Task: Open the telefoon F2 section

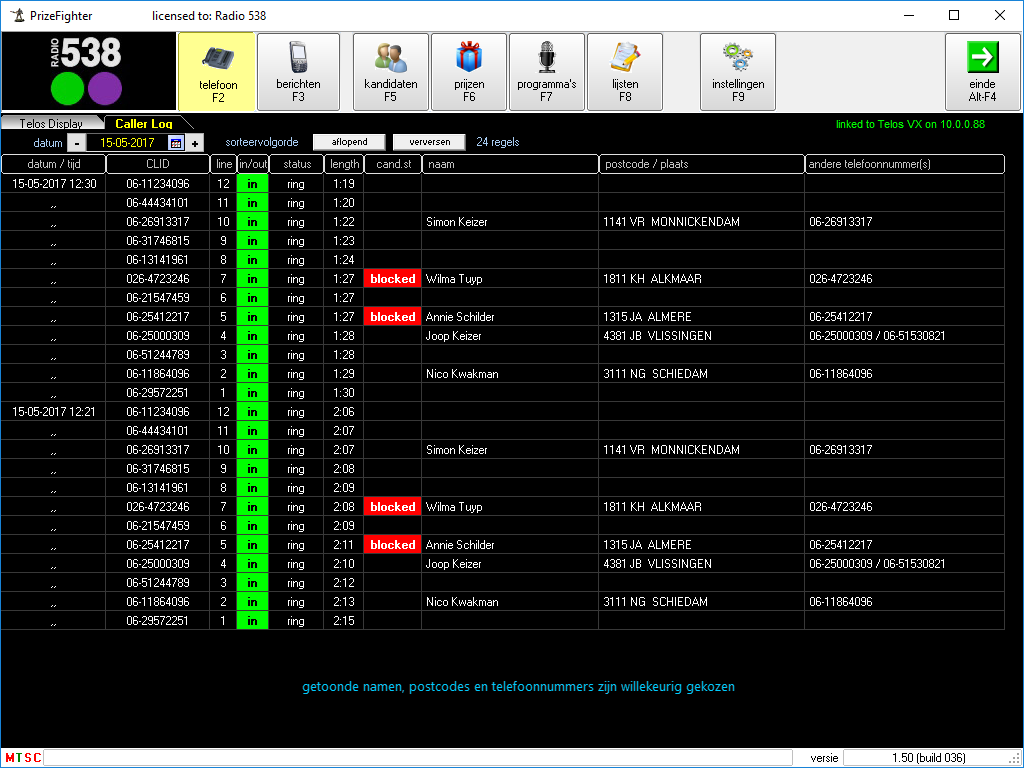Action: [218, 71]
